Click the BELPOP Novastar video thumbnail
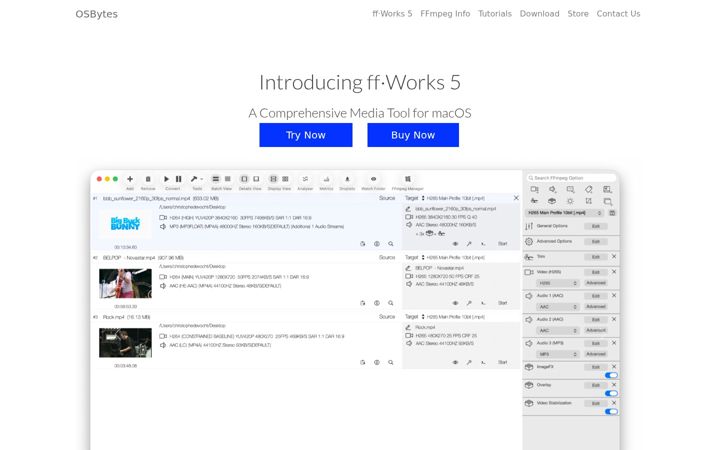 point(125,283)
